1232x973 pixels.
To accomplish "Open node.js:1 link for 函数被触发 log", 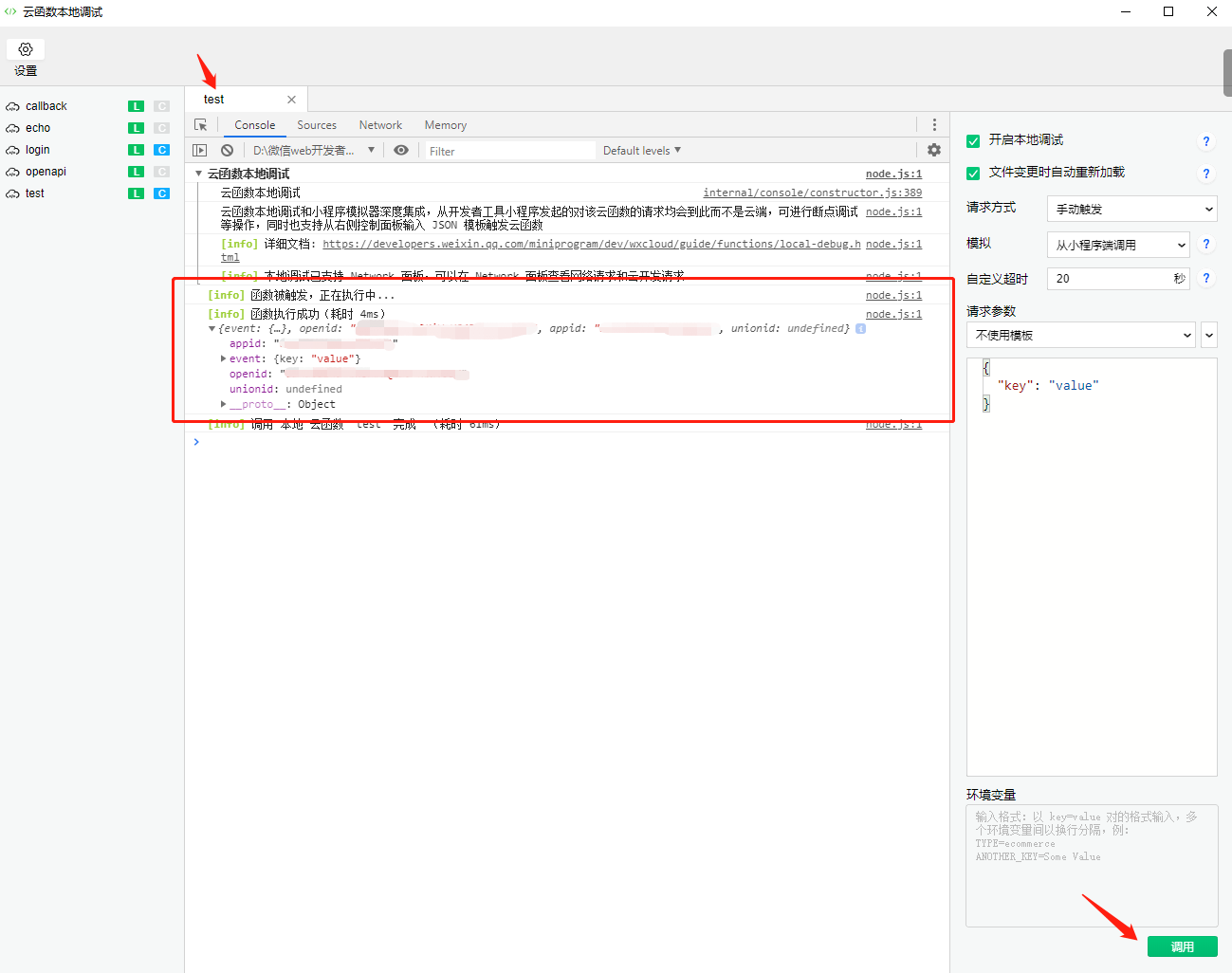I will point(893,295).
